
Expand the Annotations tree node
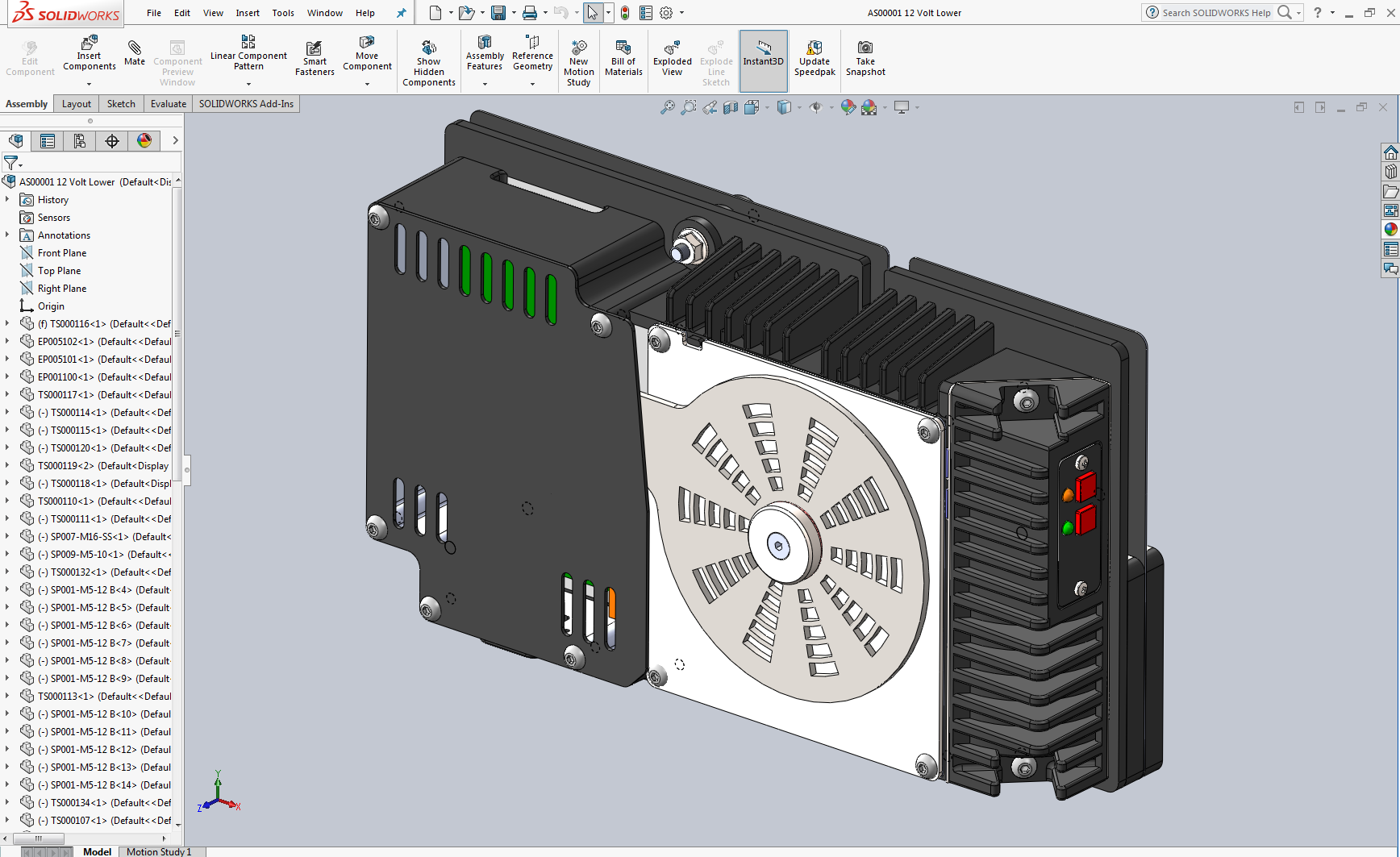tap(7, 235)
